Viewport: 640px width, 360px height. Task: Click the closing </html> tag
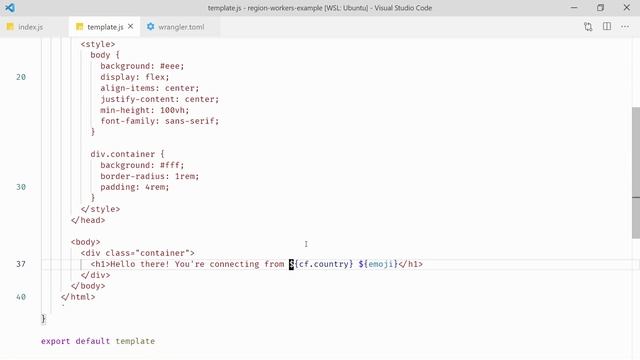pos(78,297)
